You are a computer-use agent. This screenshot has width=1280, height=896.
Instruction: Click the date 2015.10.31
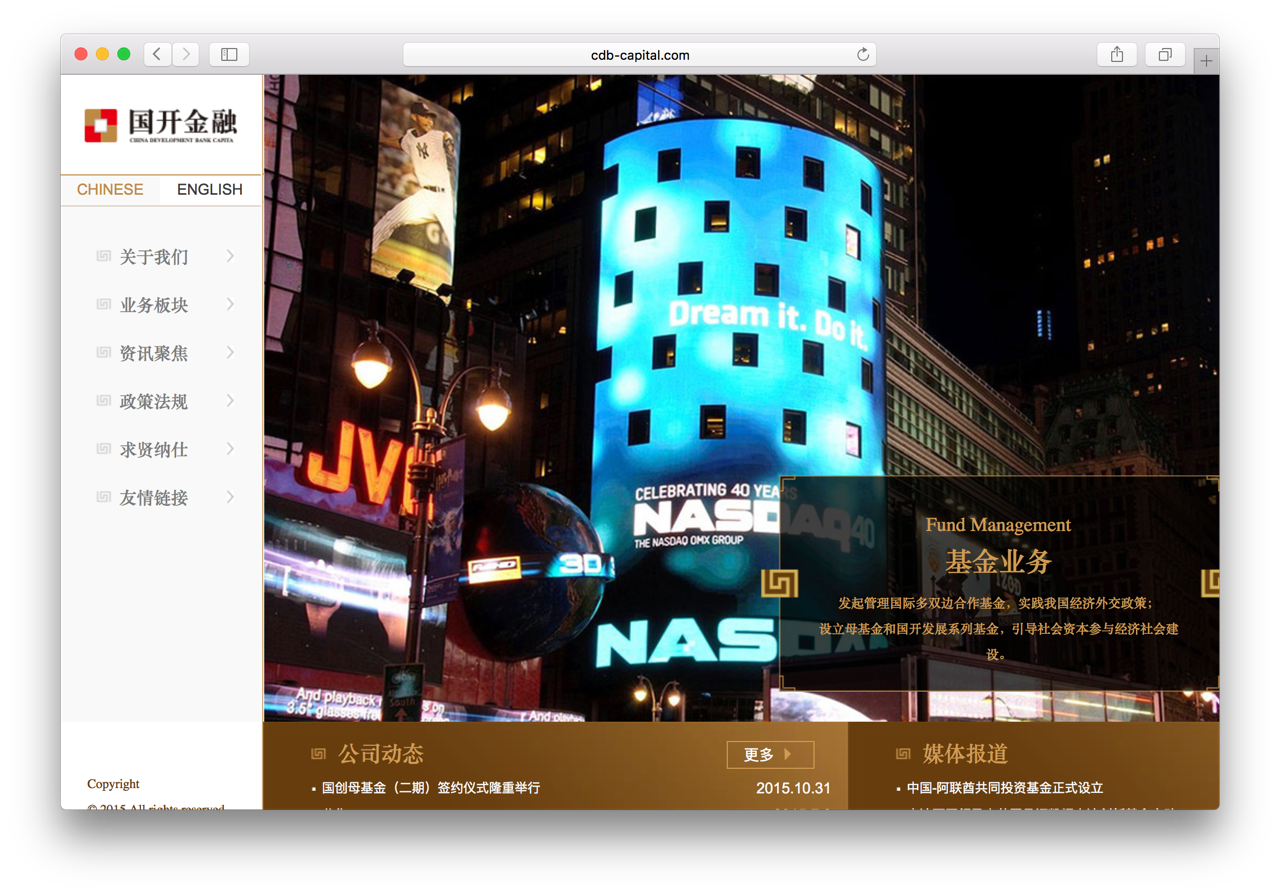[793, 789]
